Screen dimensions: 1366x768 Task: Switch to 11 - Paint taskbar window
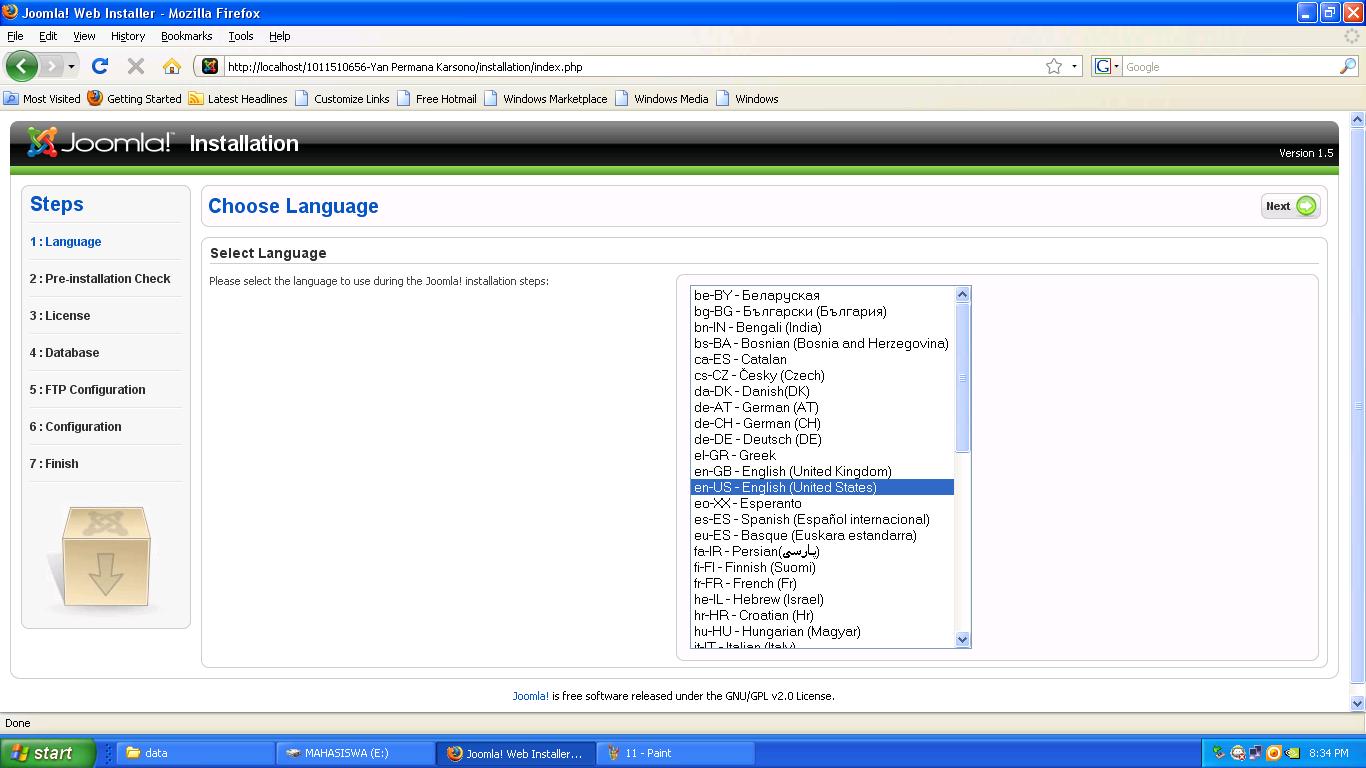click(x=675, y=753)
